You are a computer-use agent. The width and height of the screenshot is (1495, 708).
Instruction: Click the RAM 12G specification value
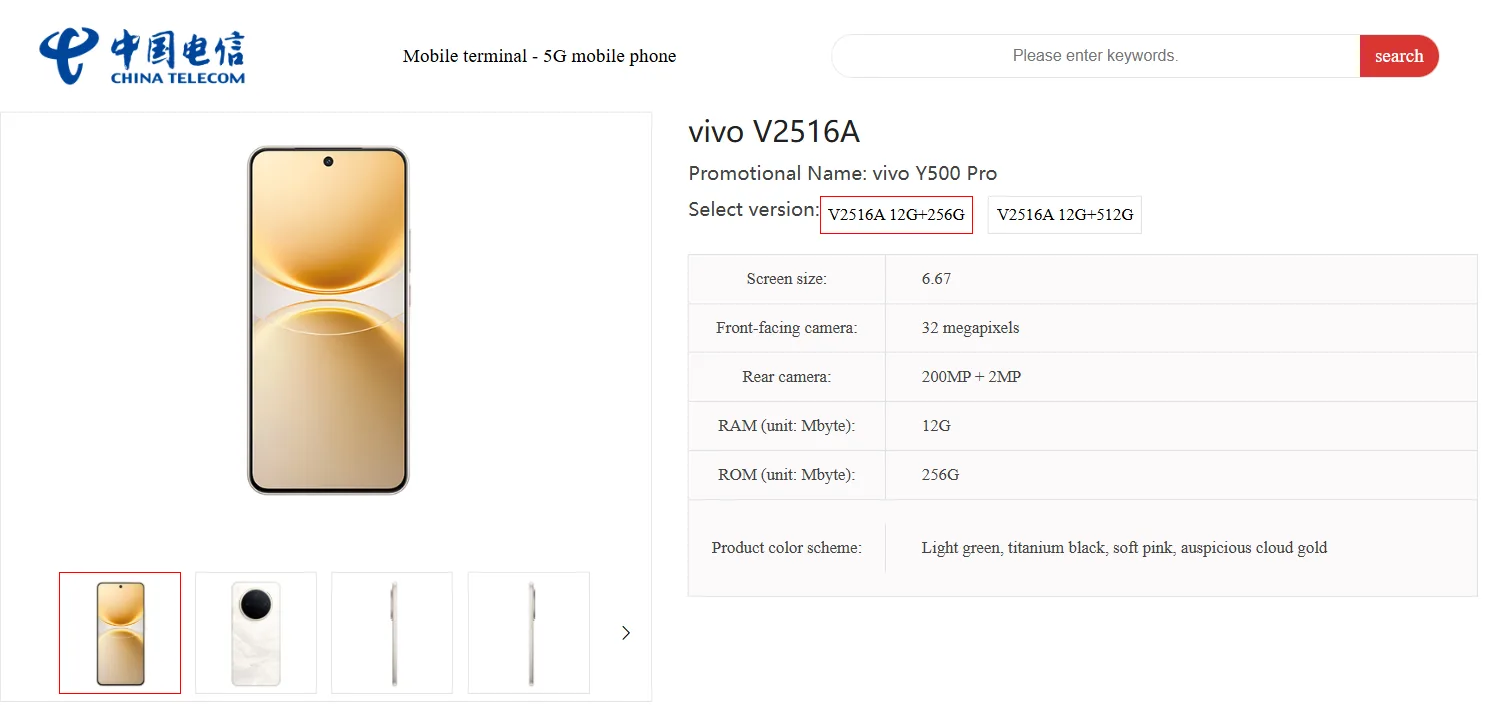coord(935,425)
